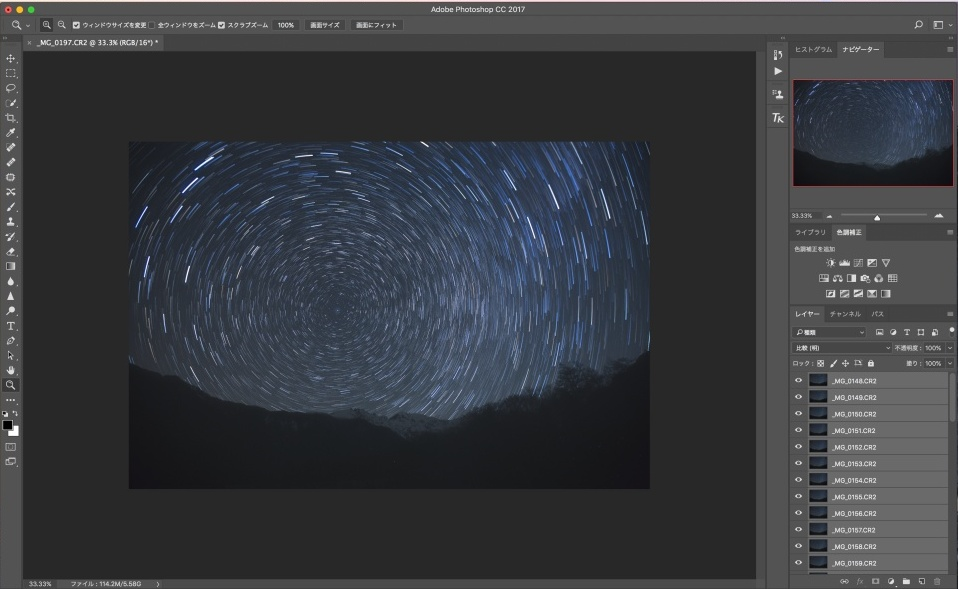Image resolution: width=958 pixels, height=589 pixels.
Task: Toggle layer filtering switch
Action: tap(951, 331)
